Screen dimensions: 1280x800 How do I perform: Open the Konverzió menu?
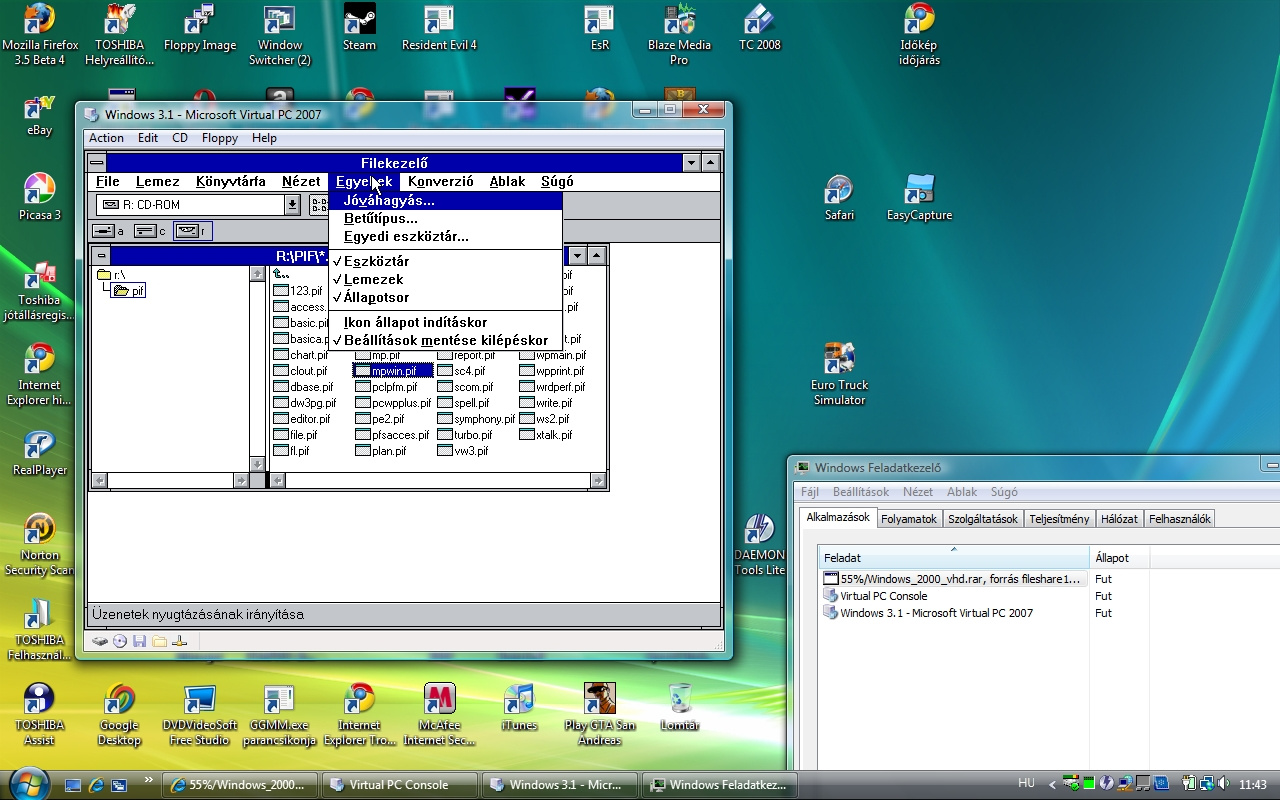point(441,182)
